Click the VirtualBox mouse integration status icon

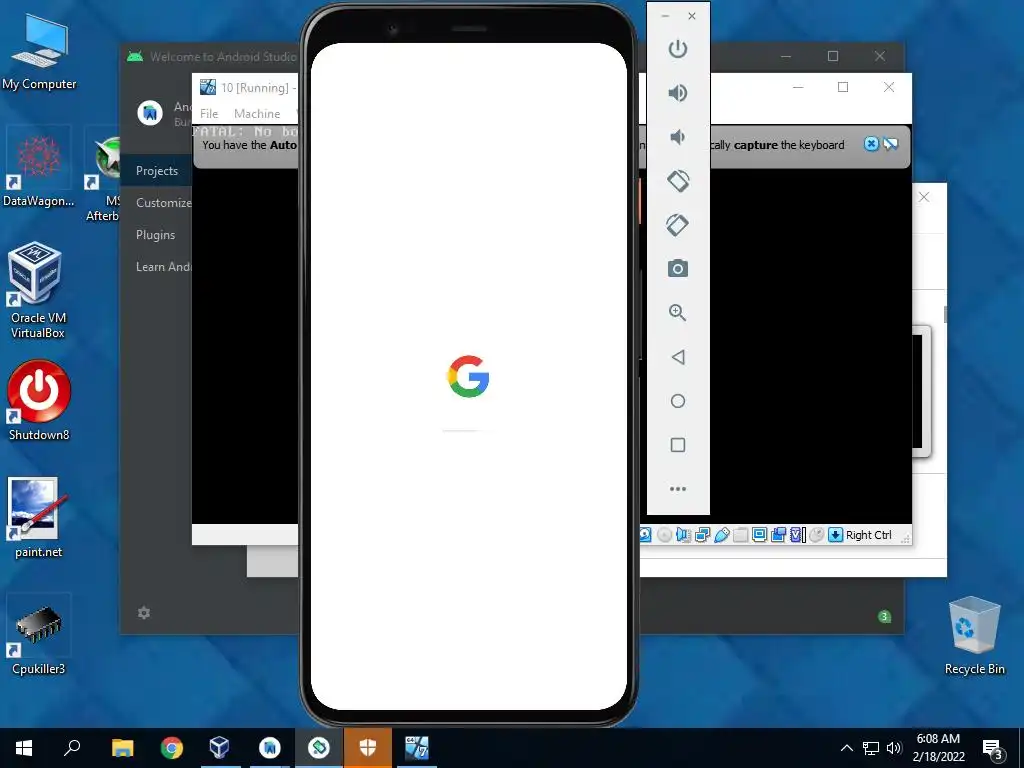pos(816,536)
